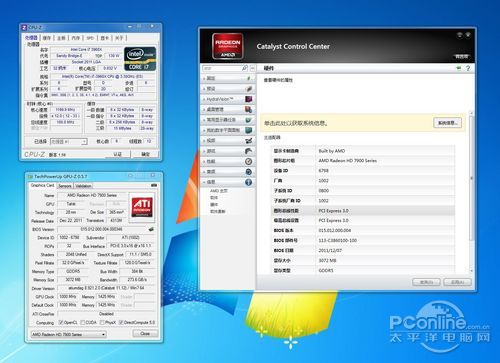Open the tab just left of SPD in CPU-Z
Viewport: 500px width, 363px height.
pyautogui.click(x=76, y=38)
